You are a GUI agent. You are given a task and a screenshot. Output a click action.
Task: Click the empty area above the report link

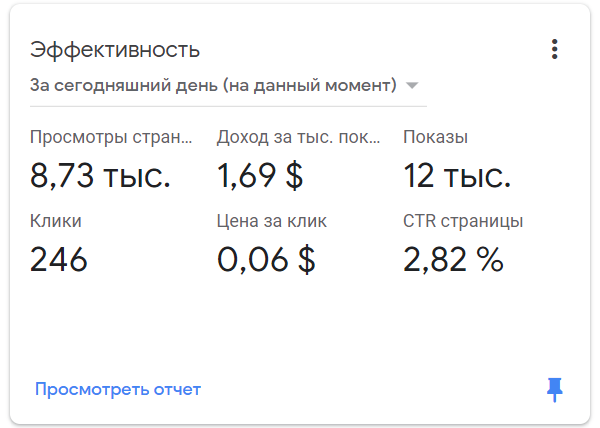click(300, 325)
